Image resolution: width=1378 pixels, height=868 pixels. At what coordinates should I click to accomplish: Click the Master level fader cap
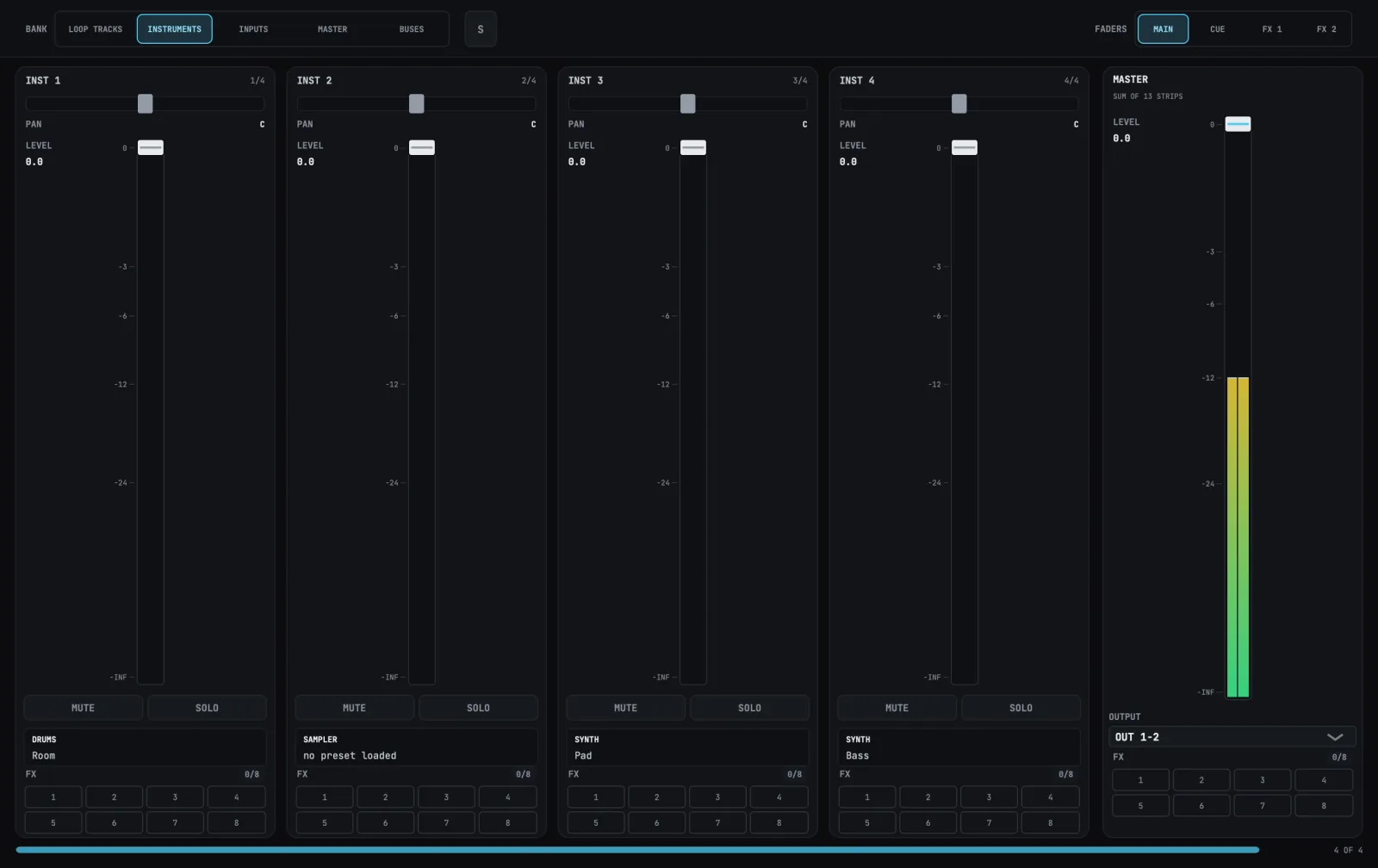1238,125
